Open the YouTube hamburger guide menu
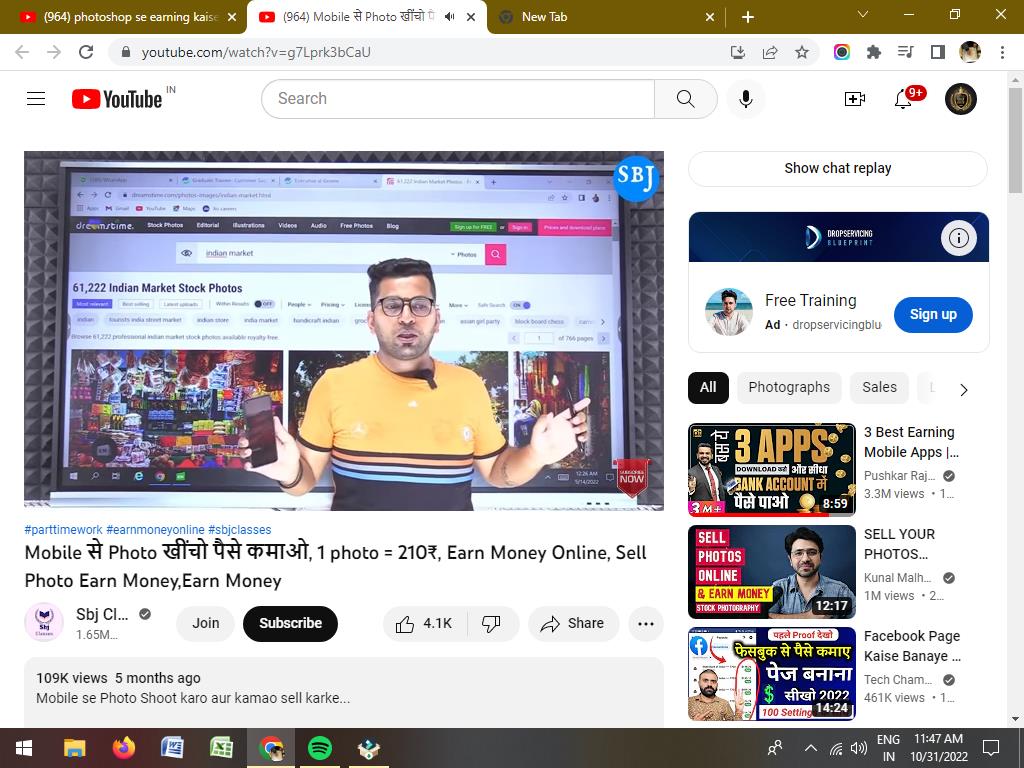 coord(36,98)
